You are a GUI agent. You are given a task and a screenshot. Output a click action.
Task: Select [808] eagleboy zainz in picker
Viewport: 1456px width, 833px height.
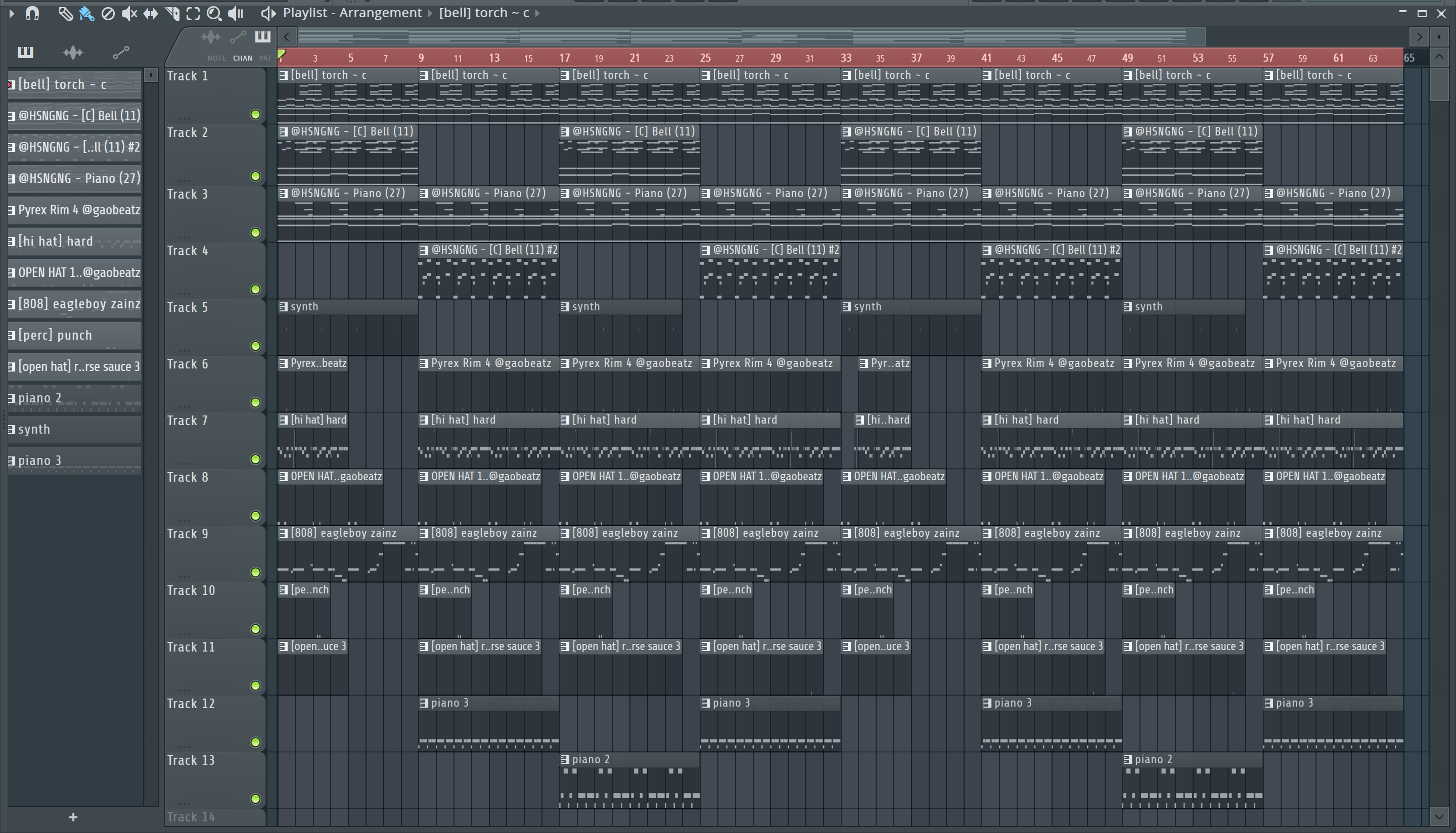click(74, 304)
